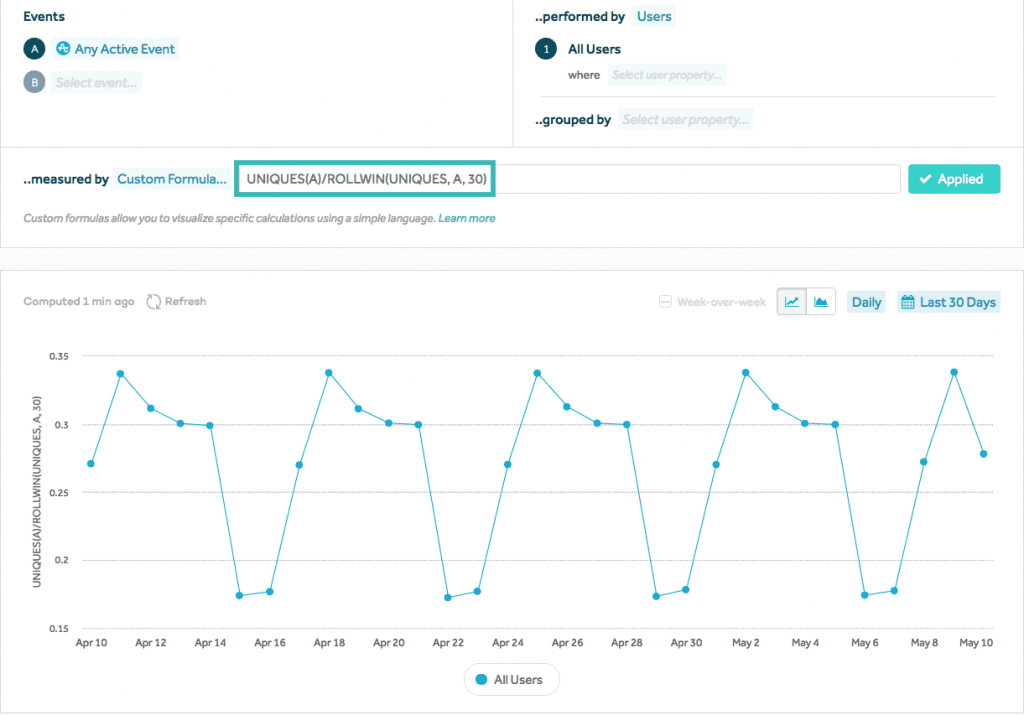Click event badge B

35,83
